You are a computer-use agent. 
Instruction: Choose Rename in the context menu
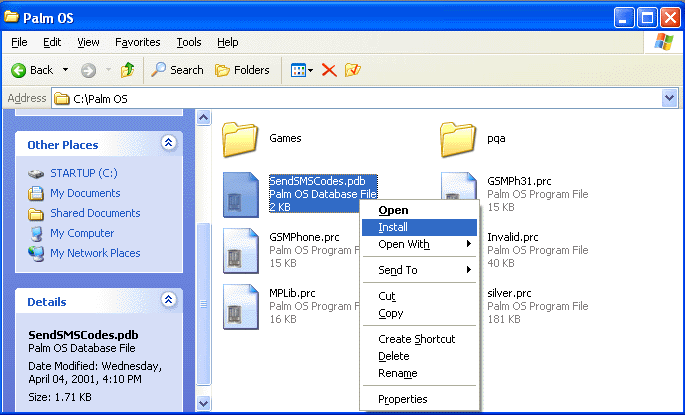click(419, 373)
